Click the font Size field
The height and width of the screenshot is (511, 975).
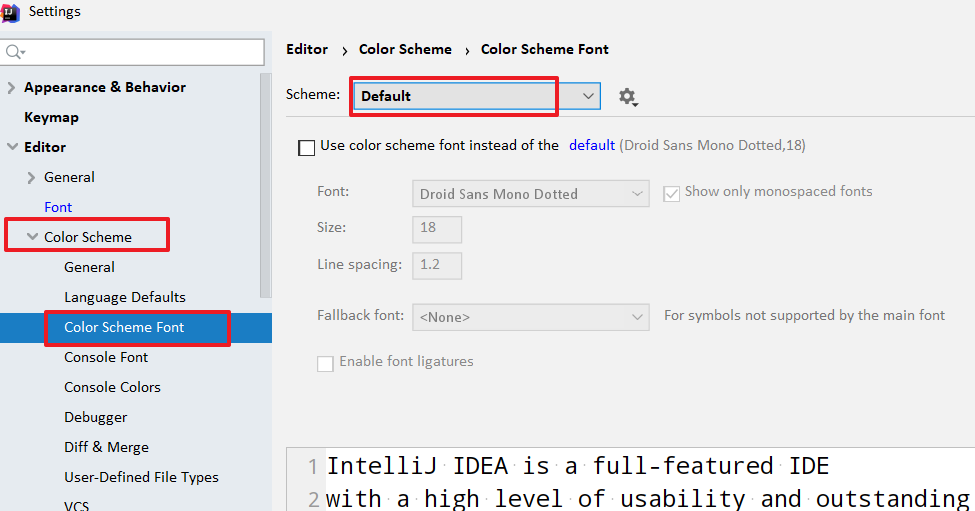[x=437, y=228]
